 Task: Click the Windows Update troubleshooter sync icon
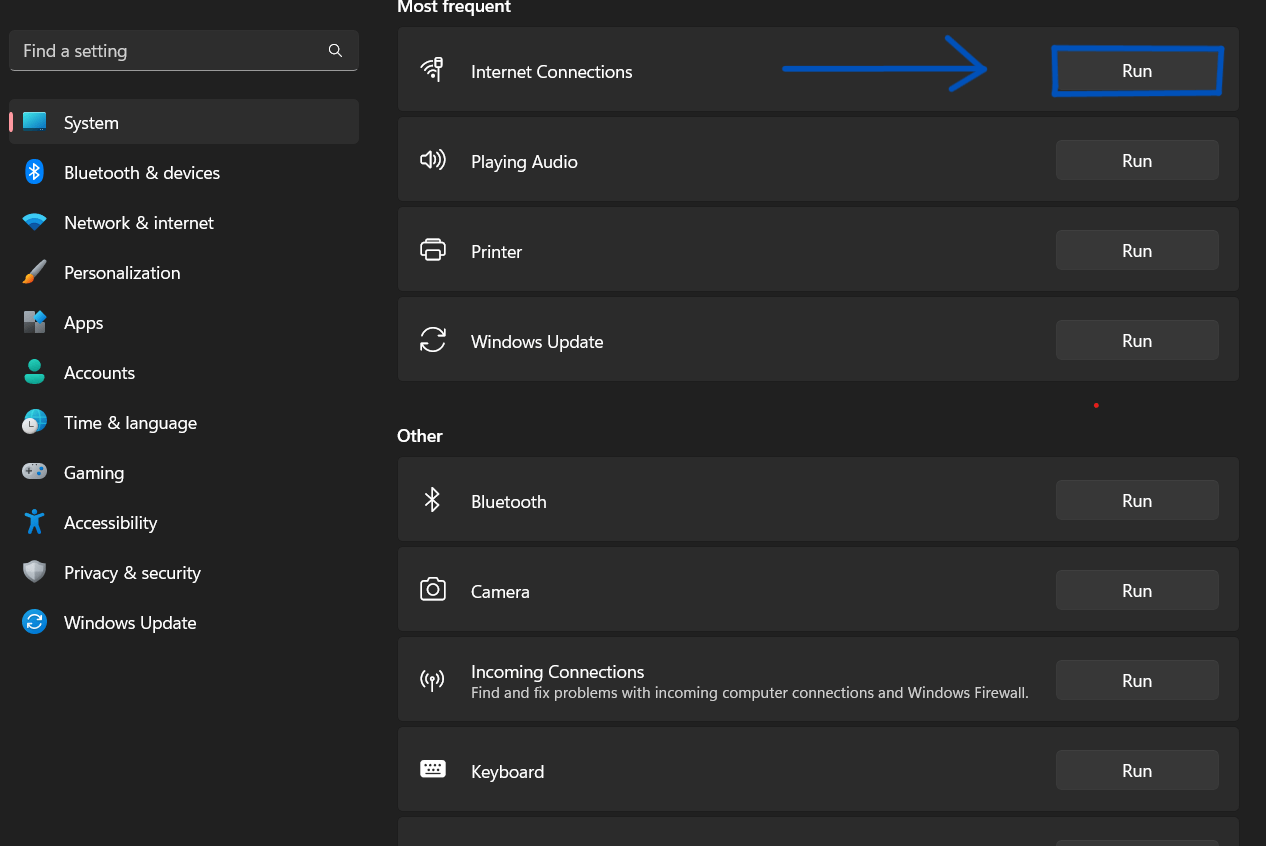pyautogui.click(x=433, y=340)
